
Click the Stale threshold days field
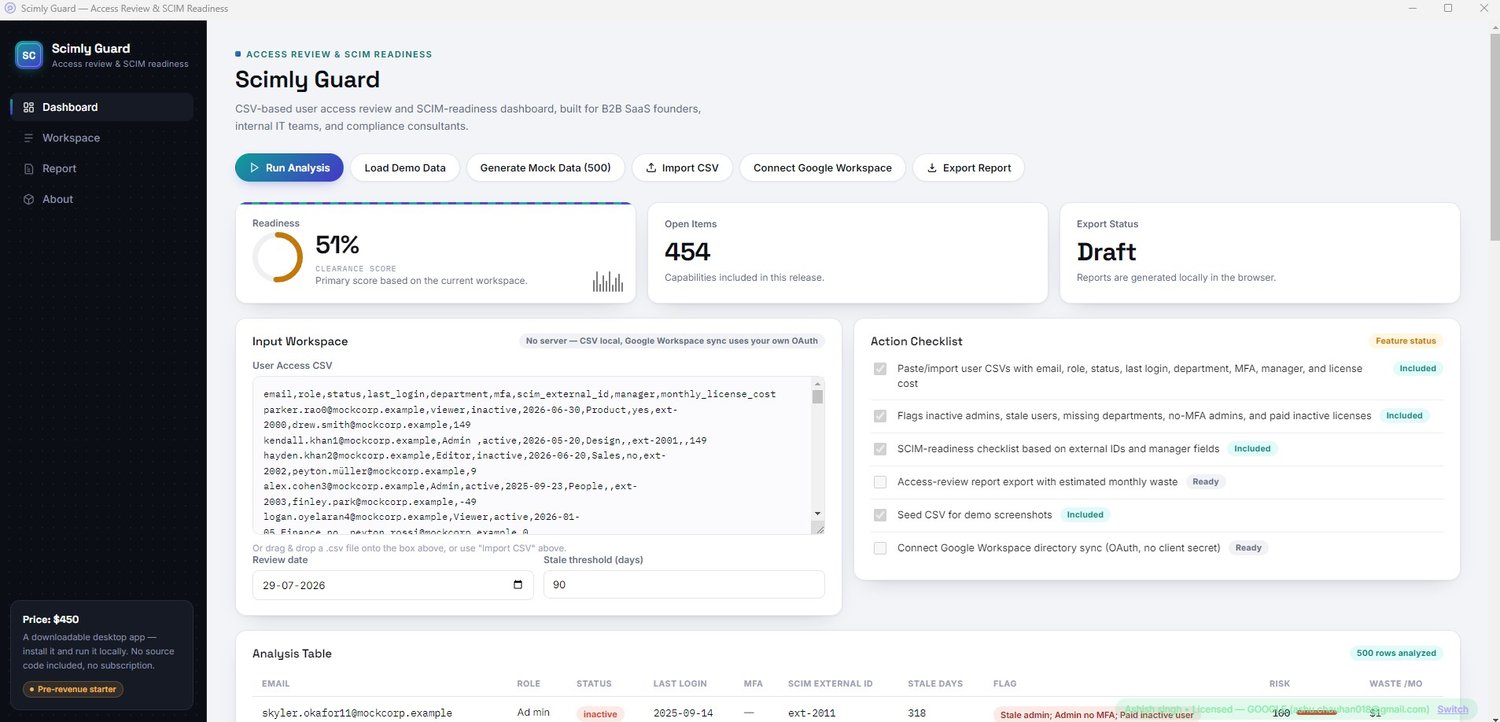684,585
